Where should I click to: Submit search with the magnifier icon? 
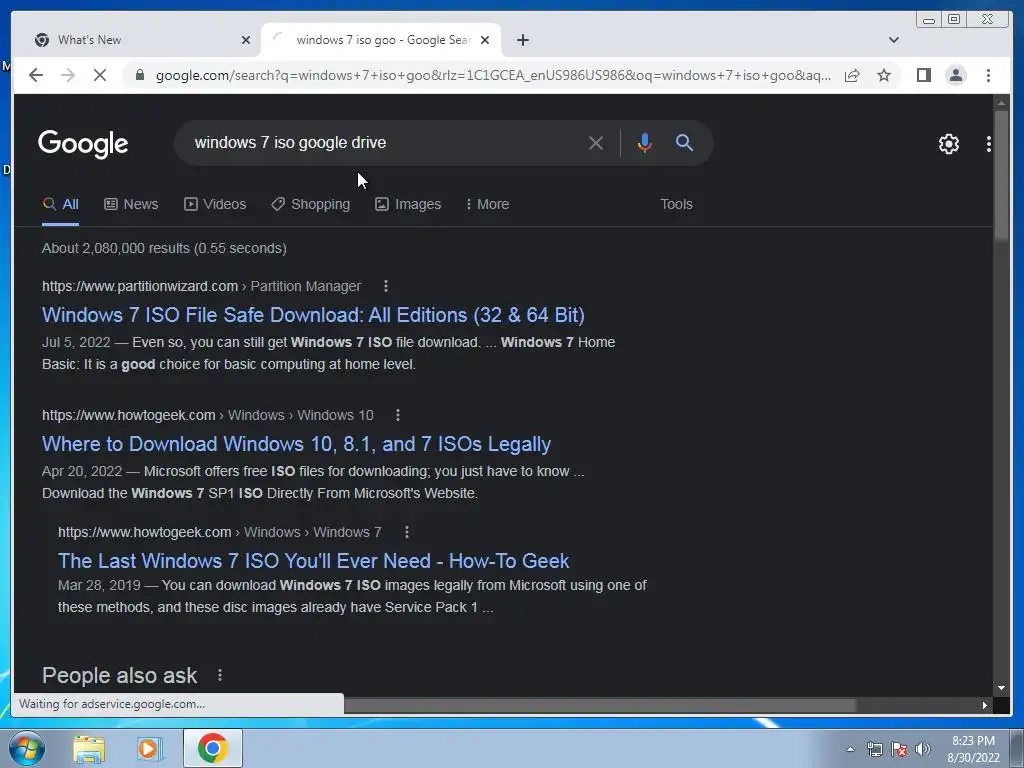[684, 143]
